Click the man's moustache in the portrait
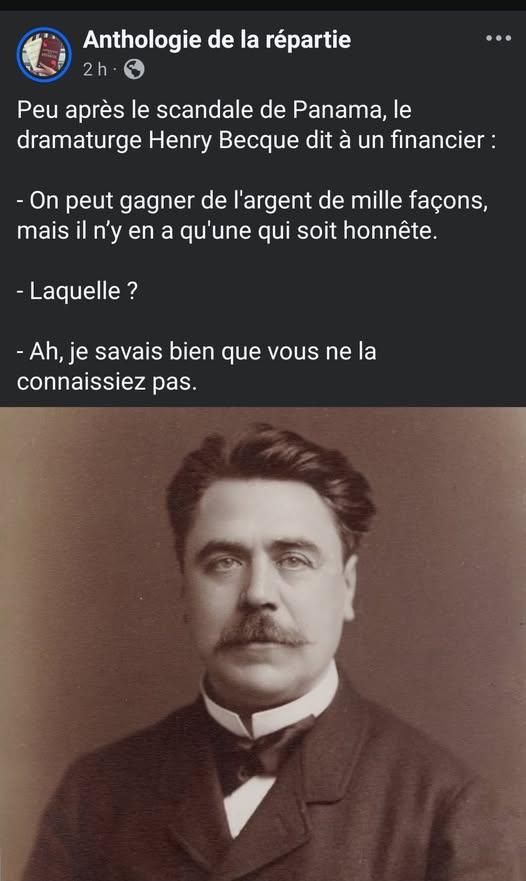526x881 pixels. [261, 632]
